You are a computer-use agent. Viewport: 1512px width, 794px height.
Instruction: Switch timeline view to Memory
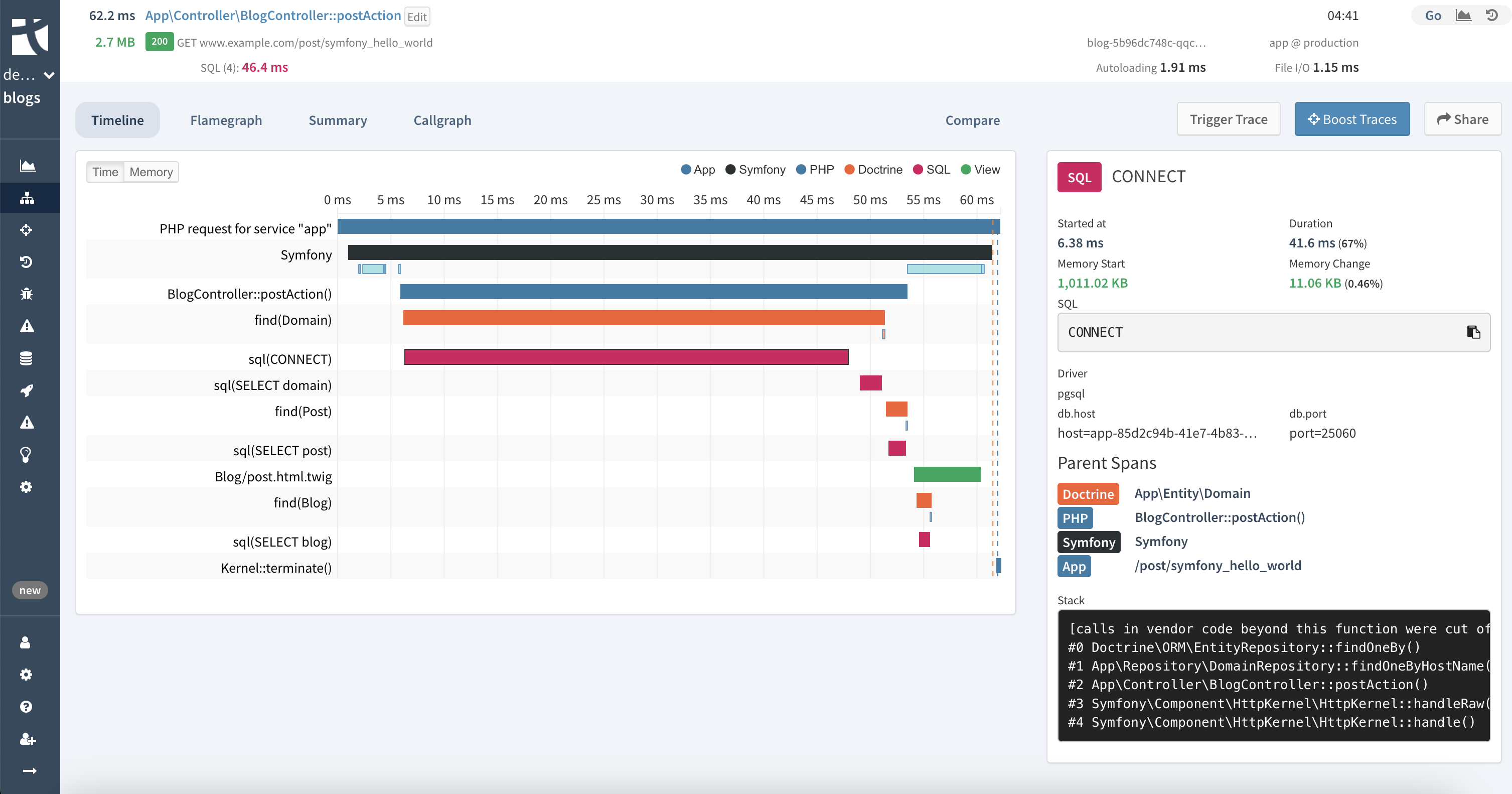coord(151,172)
